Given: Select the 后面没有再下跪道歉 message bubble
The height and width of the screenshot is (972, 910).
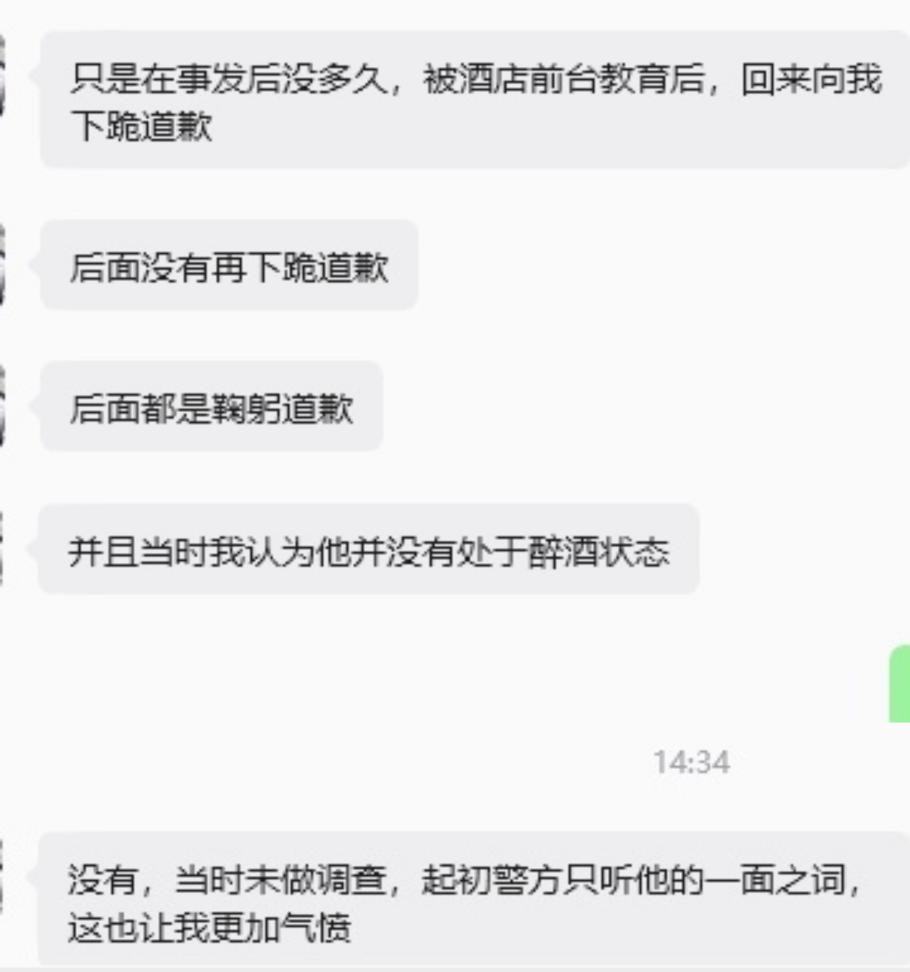Looking at the screenshot, I should click(x=229, y=265).
